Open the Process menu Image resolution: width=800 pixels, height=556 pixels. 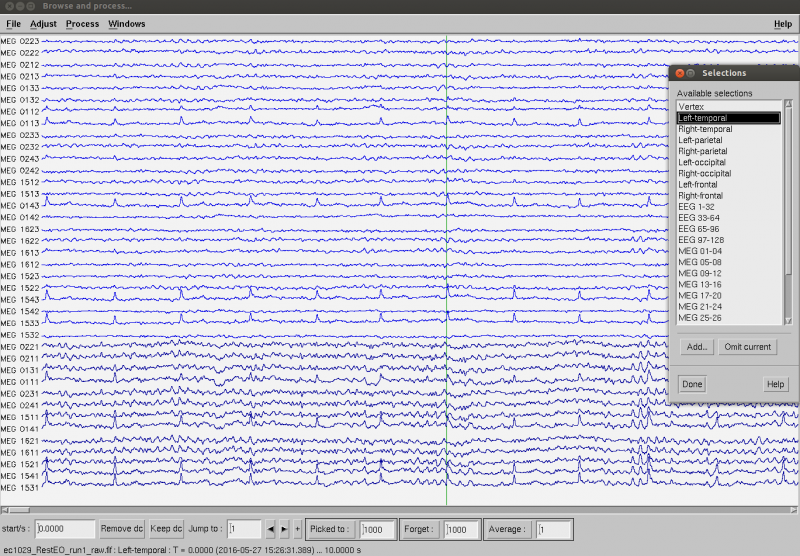(x=82, y=23)
